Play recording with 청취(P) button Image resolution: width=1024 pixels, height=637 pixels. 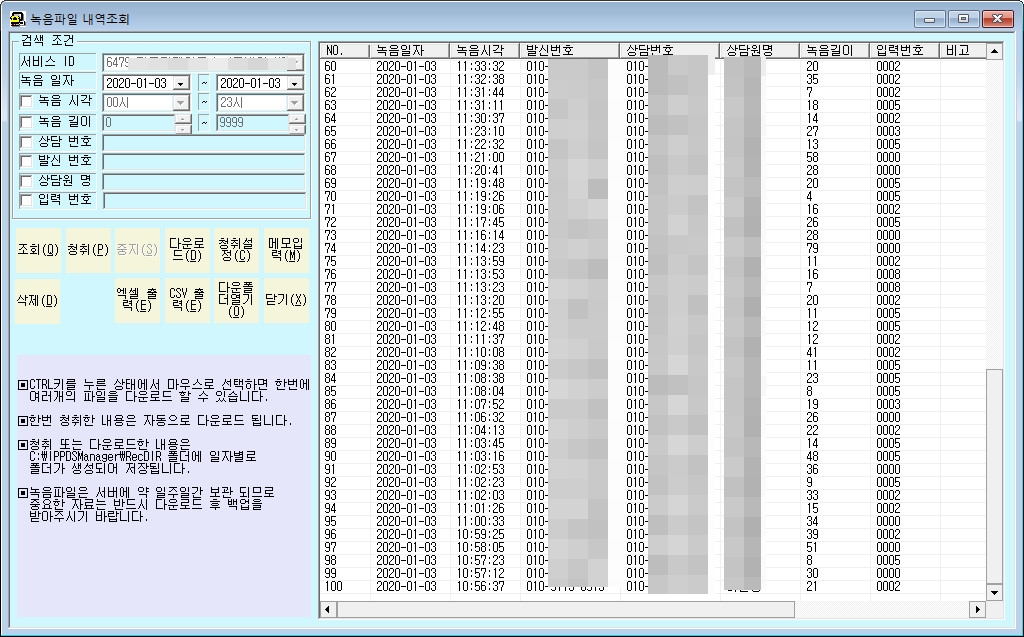pos(88,250)
